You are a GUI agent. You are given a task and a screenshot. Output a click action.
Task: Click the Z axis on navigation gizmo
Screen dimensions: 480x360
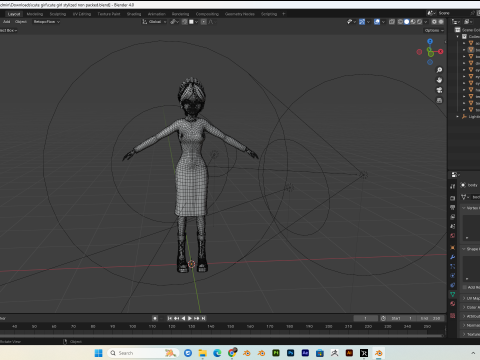(430, 41)
